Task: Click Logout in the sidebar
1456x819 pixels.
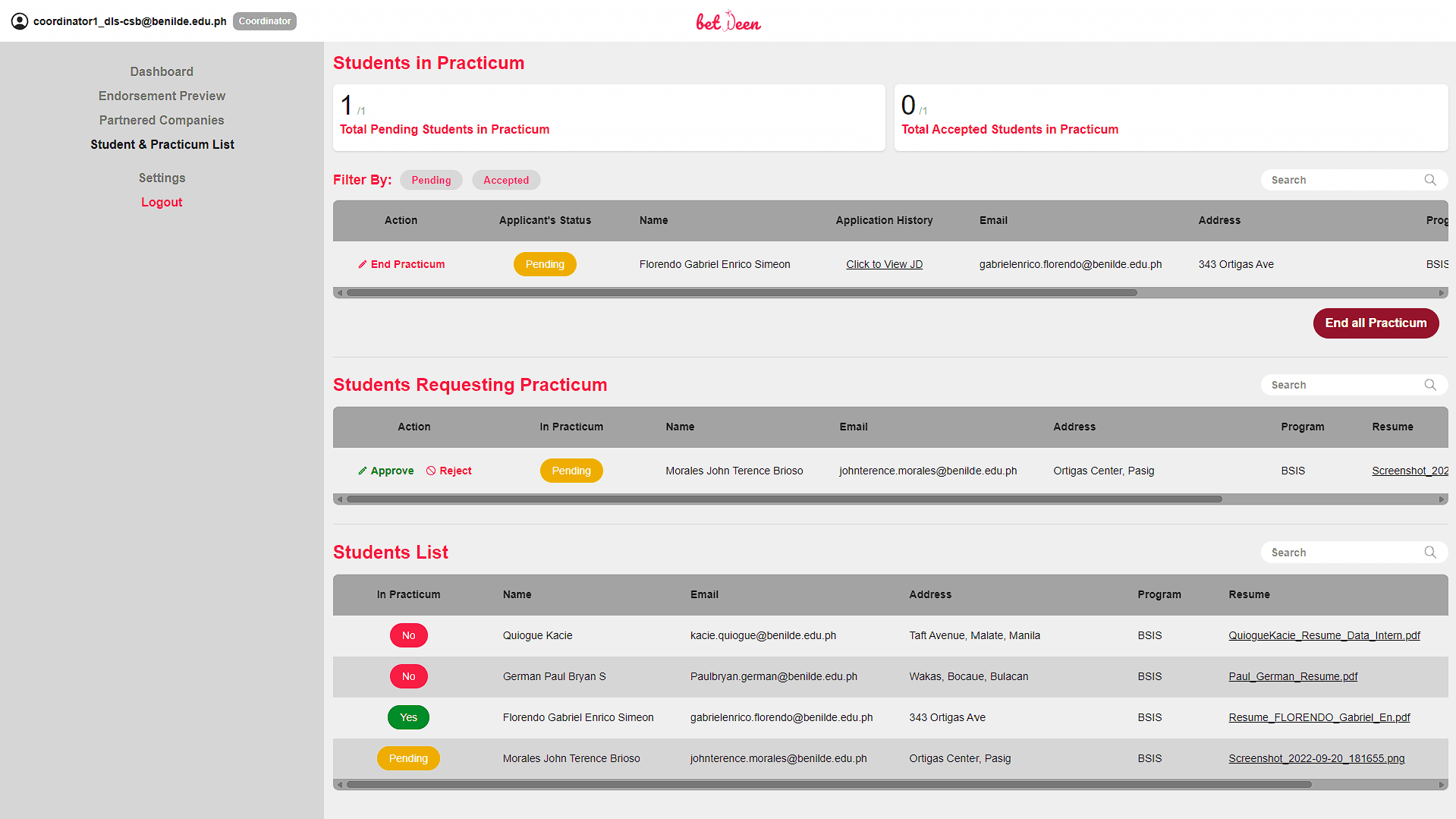Action: (162, 202)
